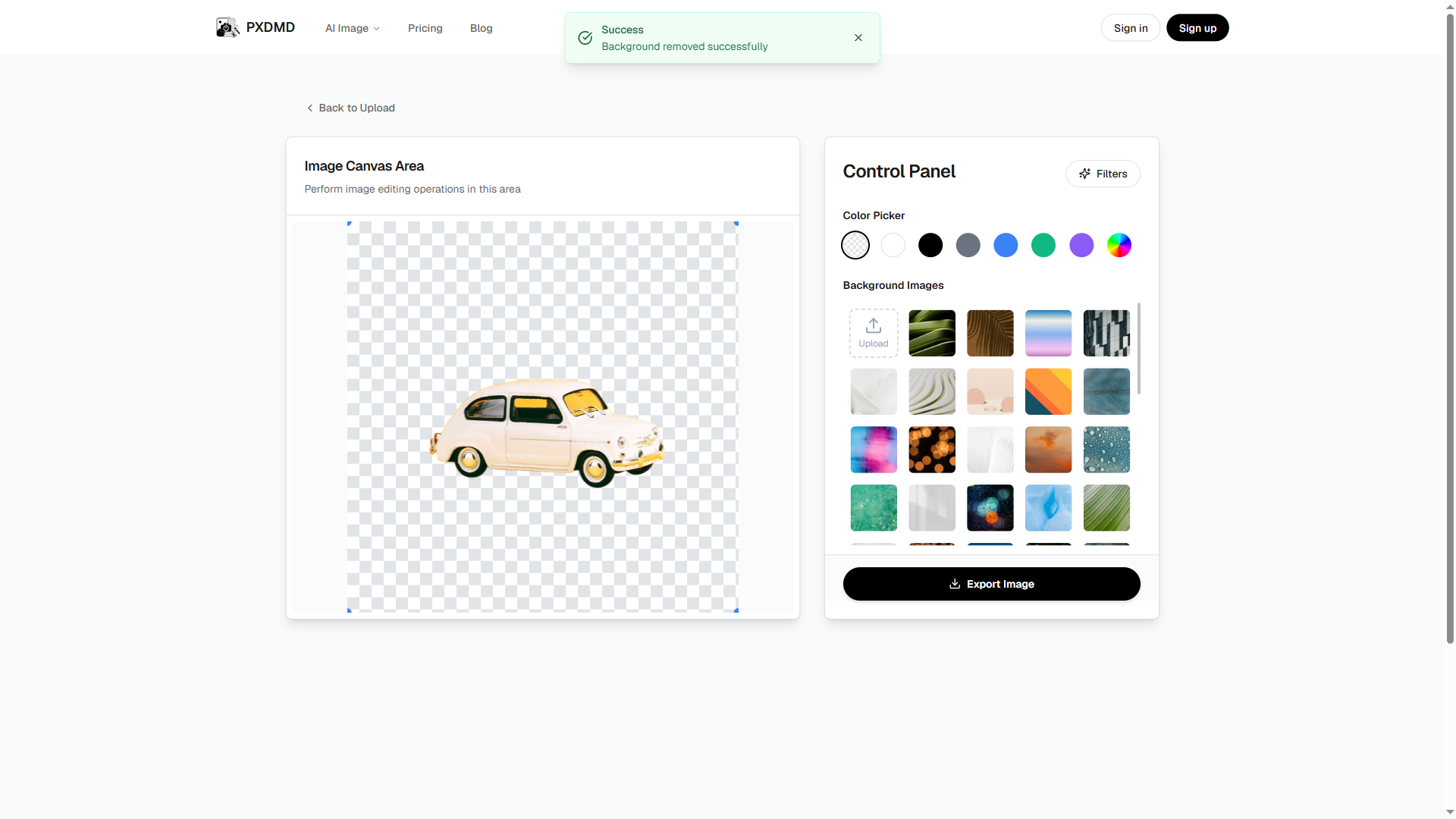Select the orange diagonal stripes background
Viewport: 1456px width, 819px height.
[x=1049, y=391]
